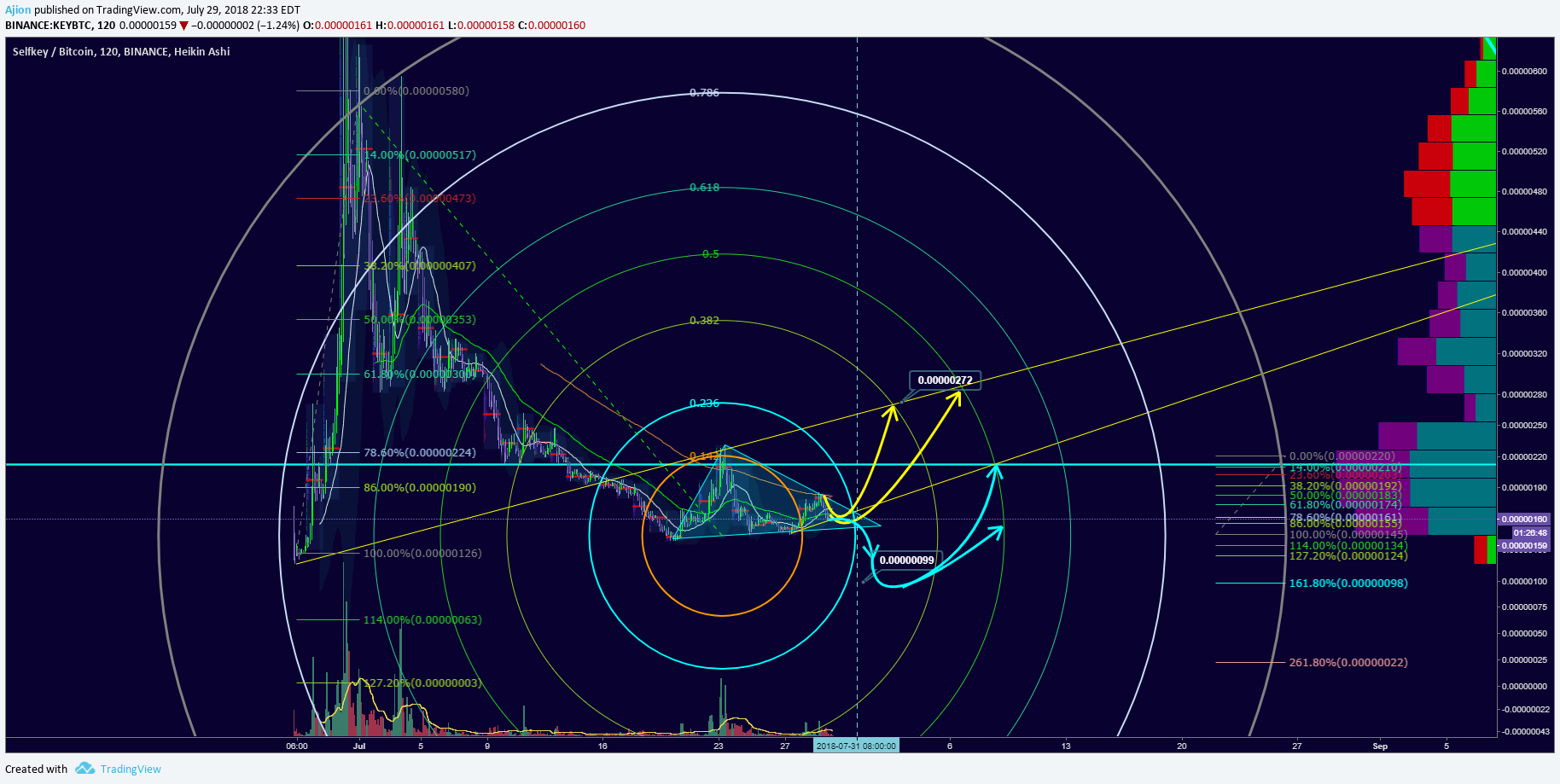The width and height of the screenshot is (1560, 784).
Task: Open the TradingView link at bottom
Action: [x=131, y=769]
